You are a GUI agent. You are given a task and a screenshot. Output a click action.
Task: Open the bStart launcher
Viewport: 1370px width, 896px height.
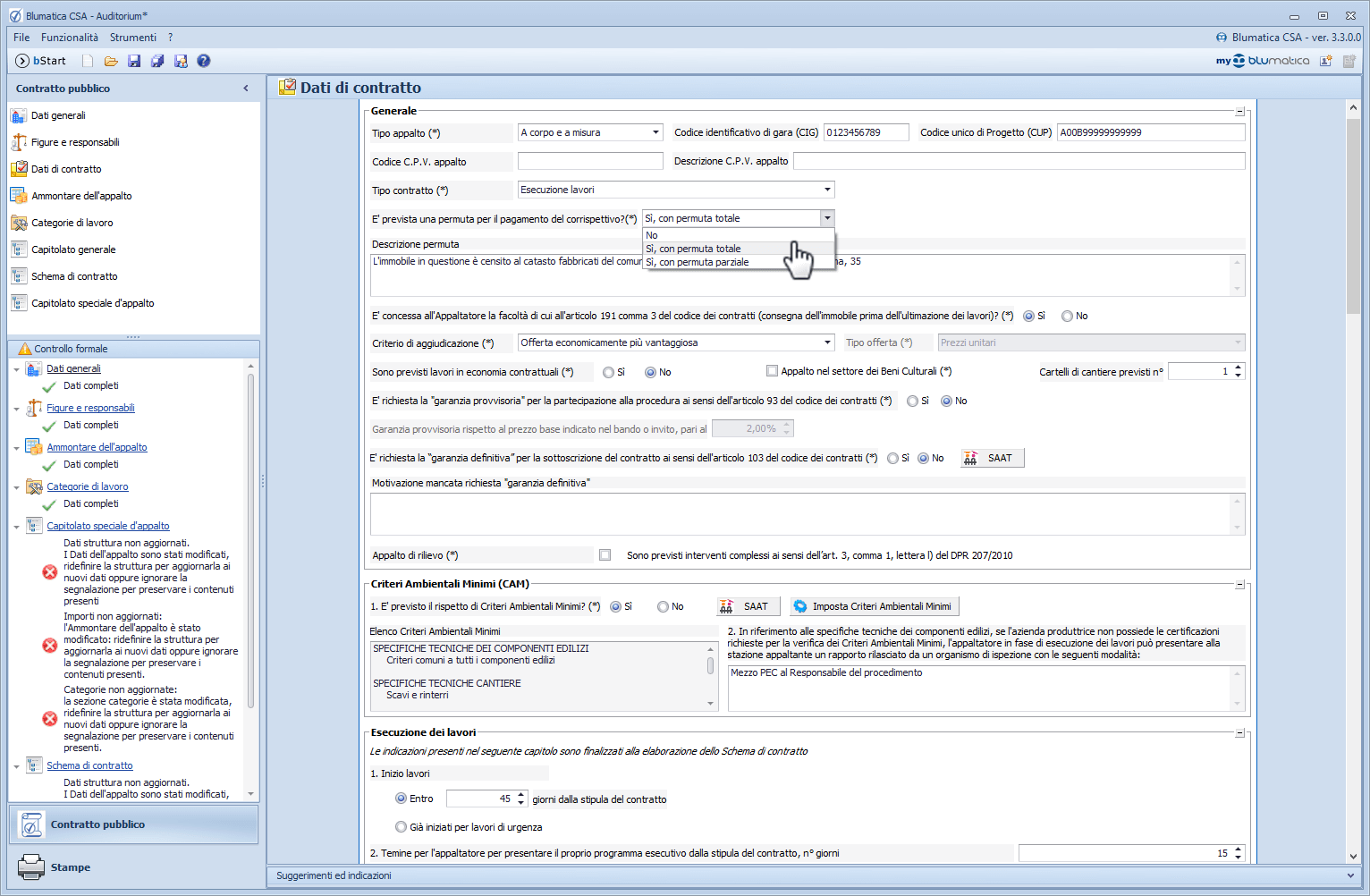tap(41, 61)
